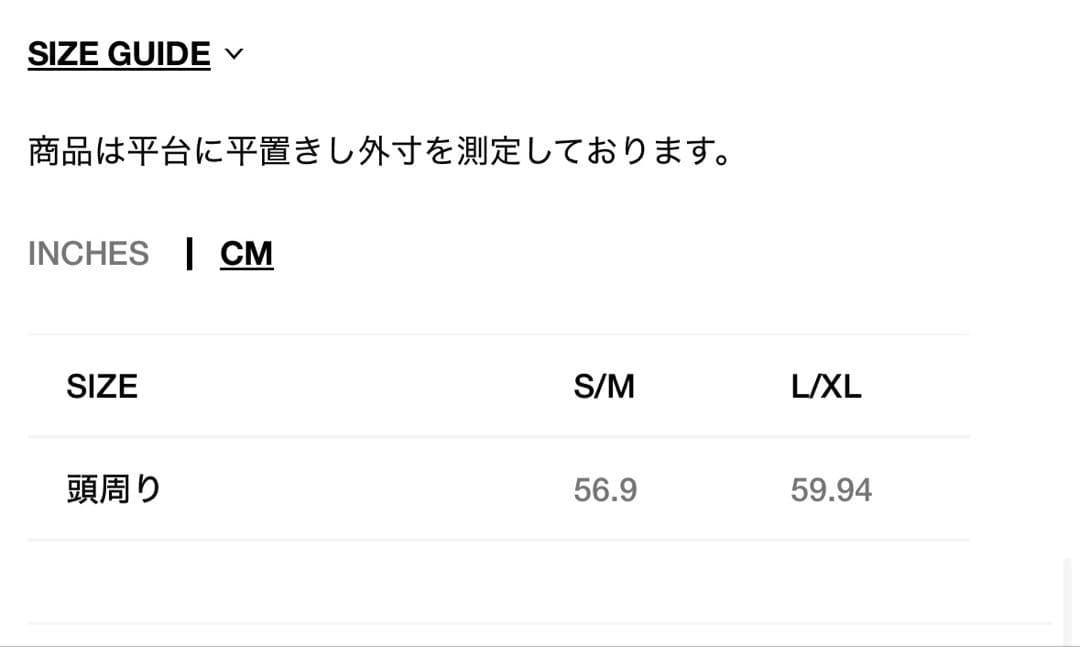Screen dimensions: 1080x647
Task: Click the bar separating INCHES and CM
Action: 189,254
